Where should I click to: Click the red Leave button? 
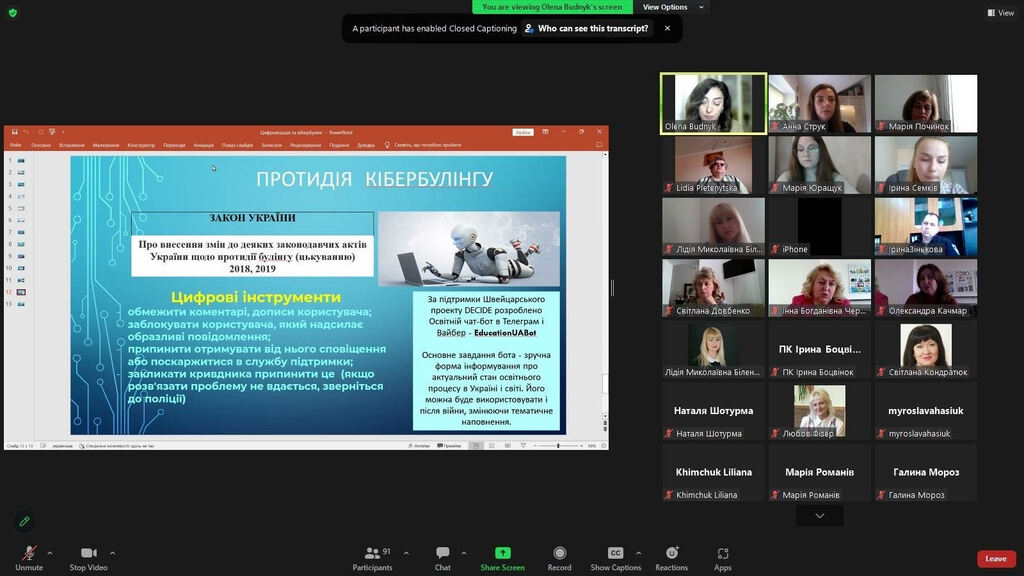pyautogui.click(x=995, y=558)
